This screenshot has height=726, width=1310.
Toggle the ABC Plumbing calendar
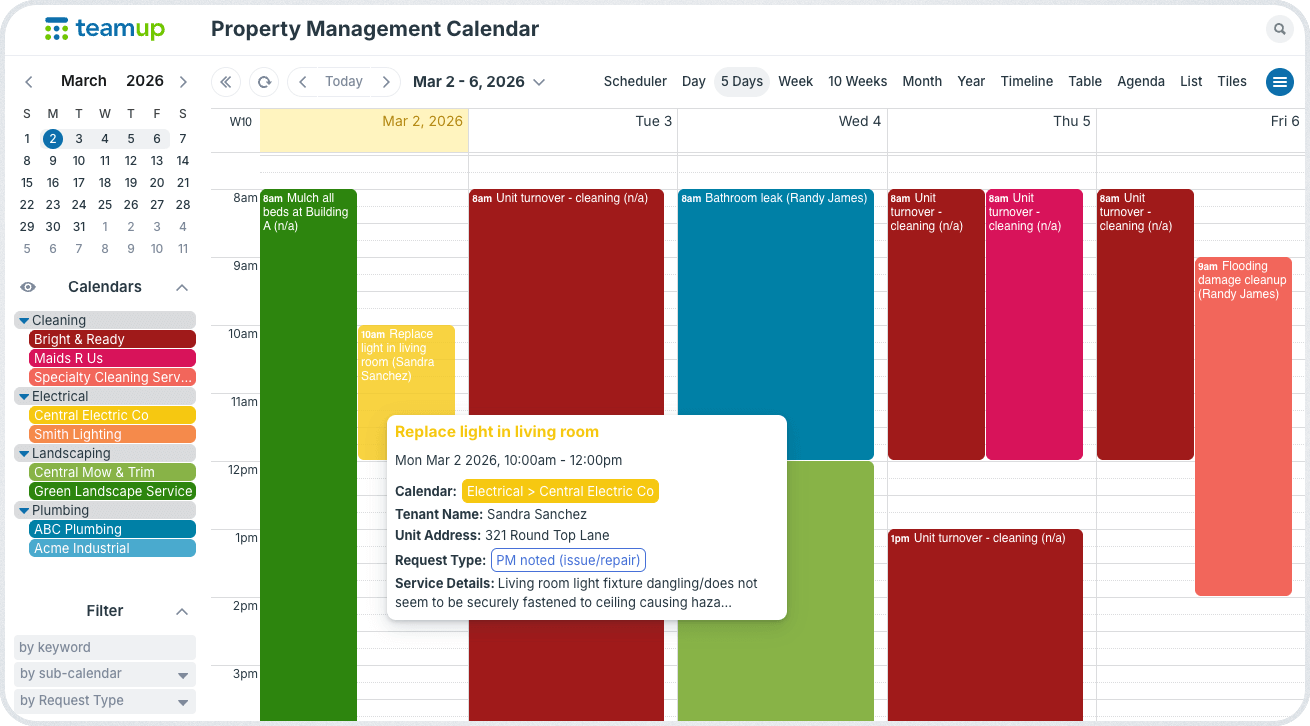pyautogui.click(x=112, y=529)
